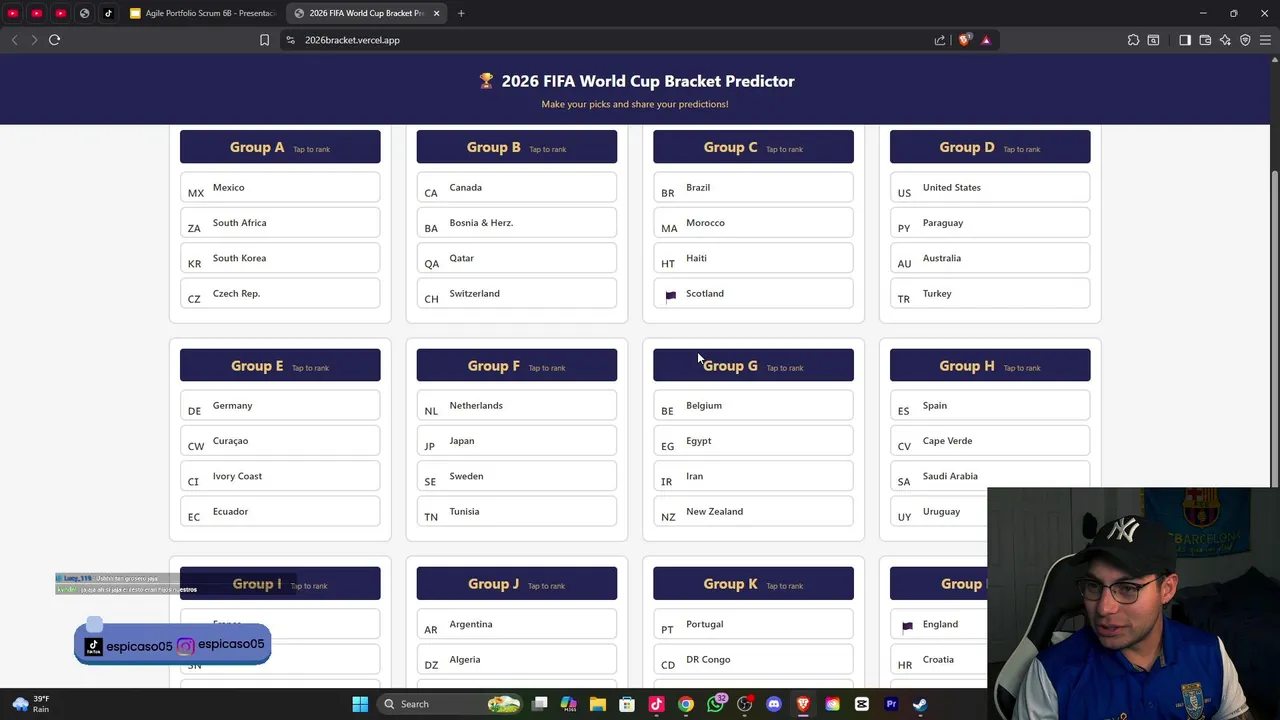This screenshot has height=720, width=1280.
Task: Select Mexico in Group A
Action: [280, 187]
